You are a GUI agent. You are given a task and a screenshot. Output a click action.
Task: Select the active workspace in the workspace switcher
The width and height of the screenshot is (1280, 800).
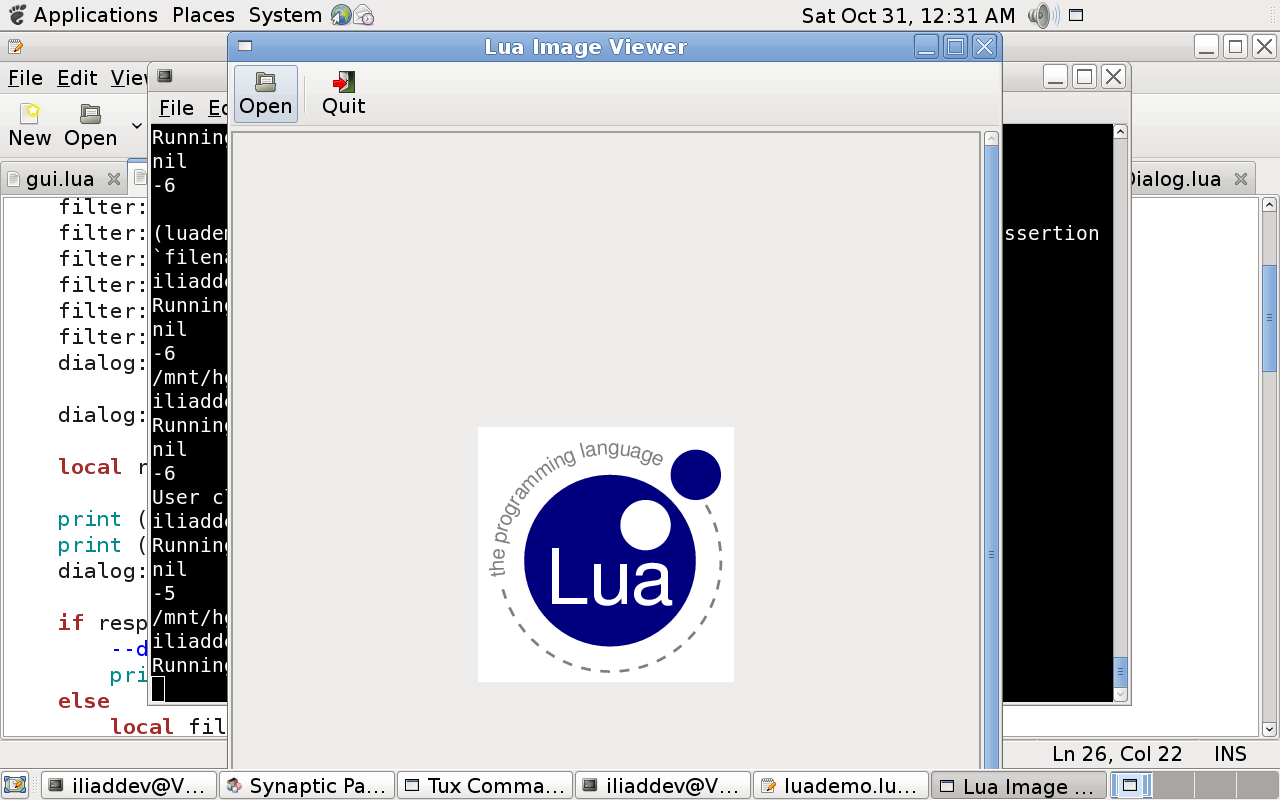click(x=1131, y=785)
